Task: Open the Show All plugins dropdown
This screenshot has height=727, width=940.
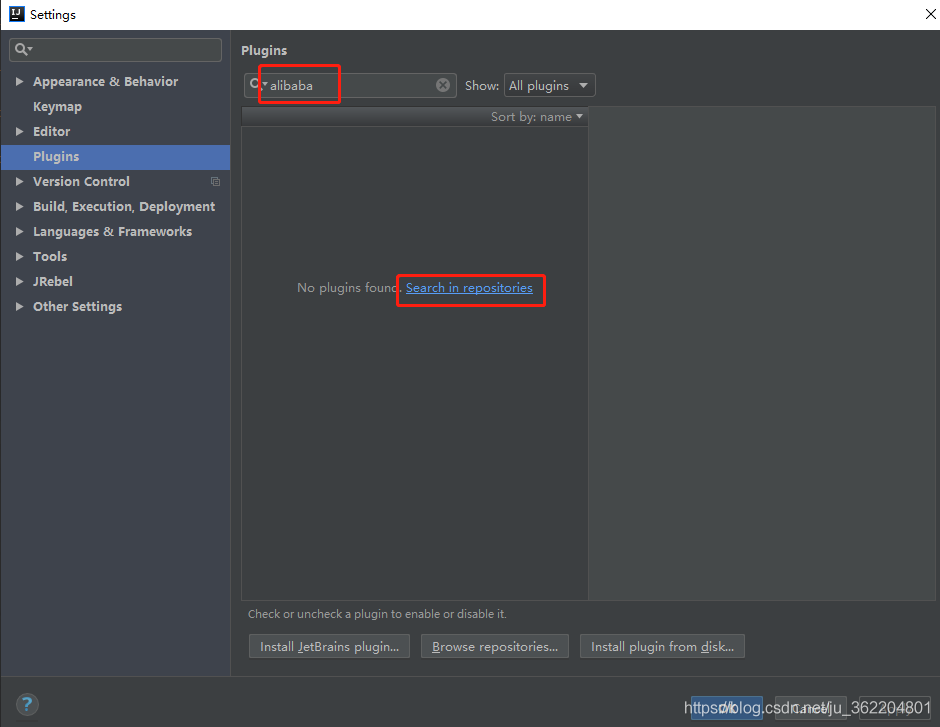Action: (x=549, y=85)
